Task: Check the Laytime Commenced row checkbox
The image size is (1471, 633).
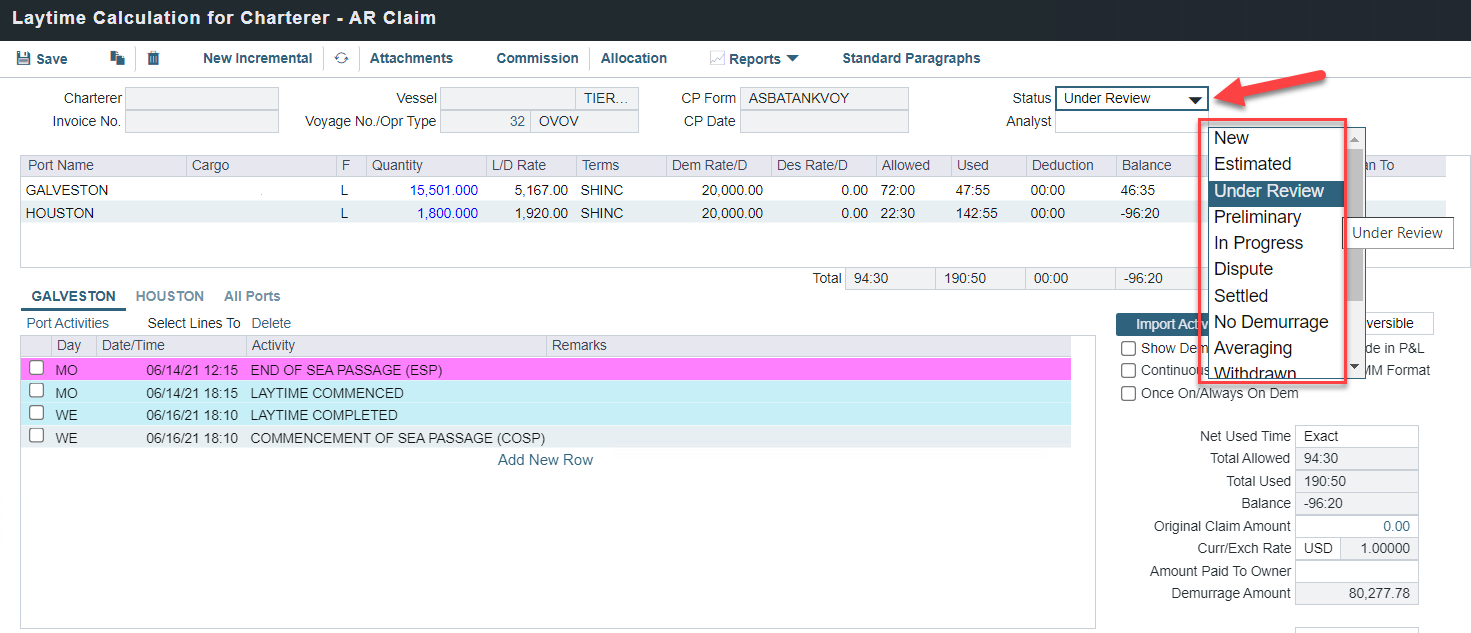Action: [x=37, y=392]
